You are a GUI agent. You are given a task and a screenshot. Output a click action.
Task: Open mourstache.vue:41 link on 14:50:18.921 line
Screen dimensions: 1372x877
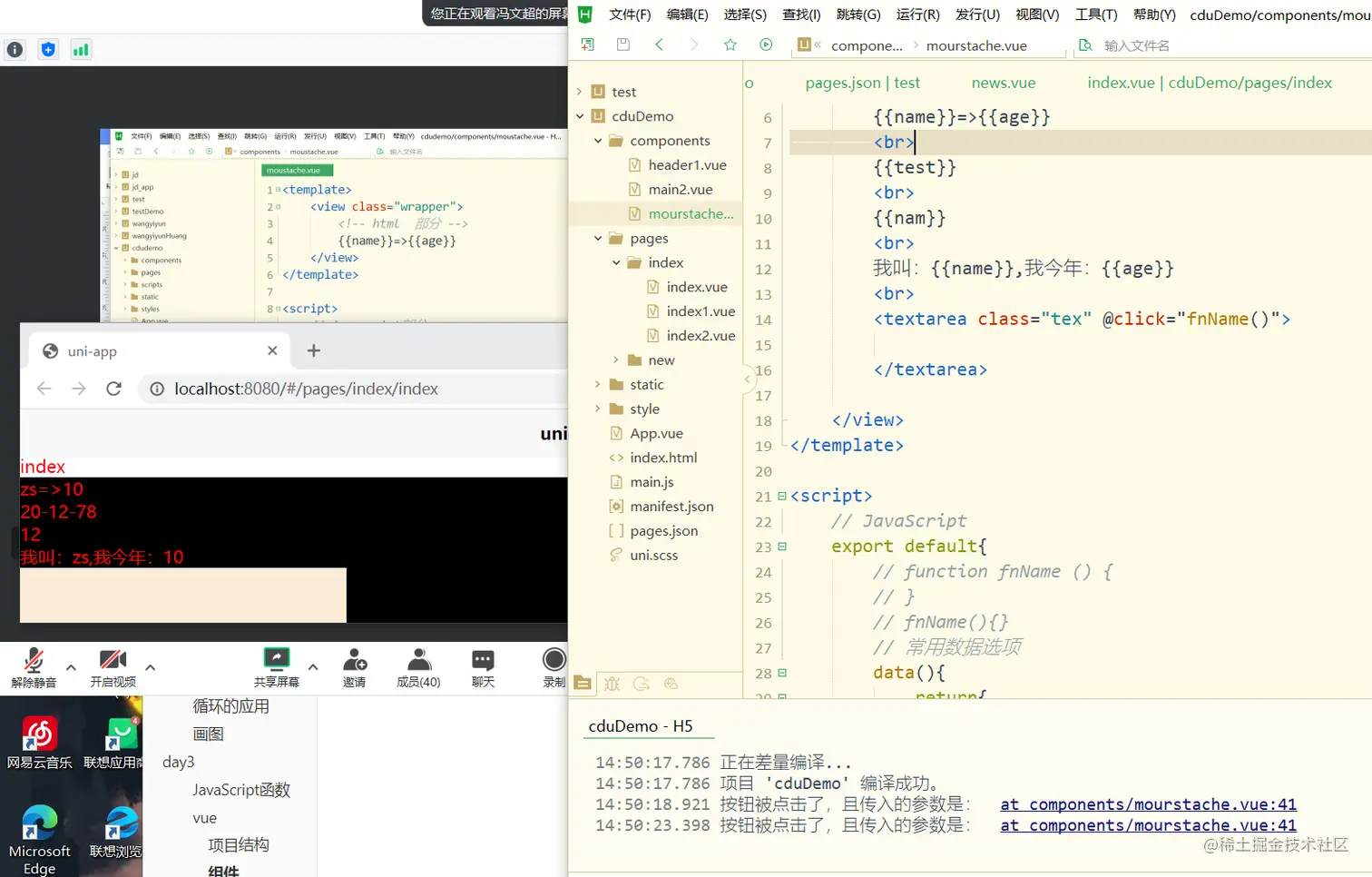pyautogui.click(x=1148, y=804)
